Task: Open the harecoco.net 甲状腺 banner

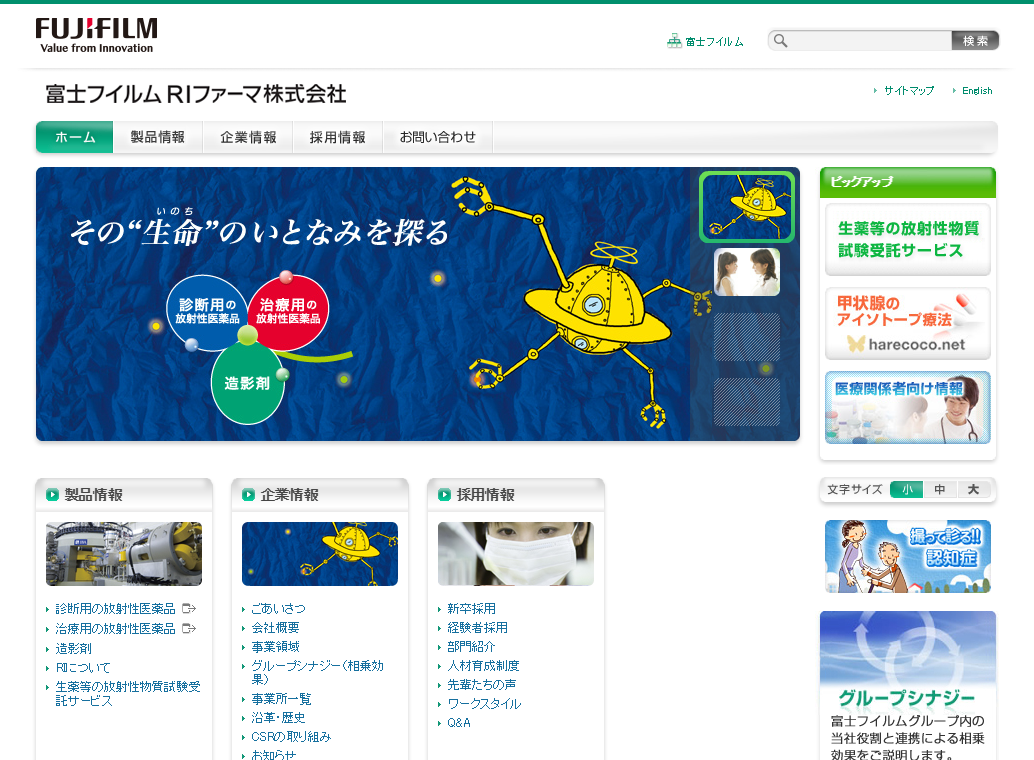Action: pos(908,323)
